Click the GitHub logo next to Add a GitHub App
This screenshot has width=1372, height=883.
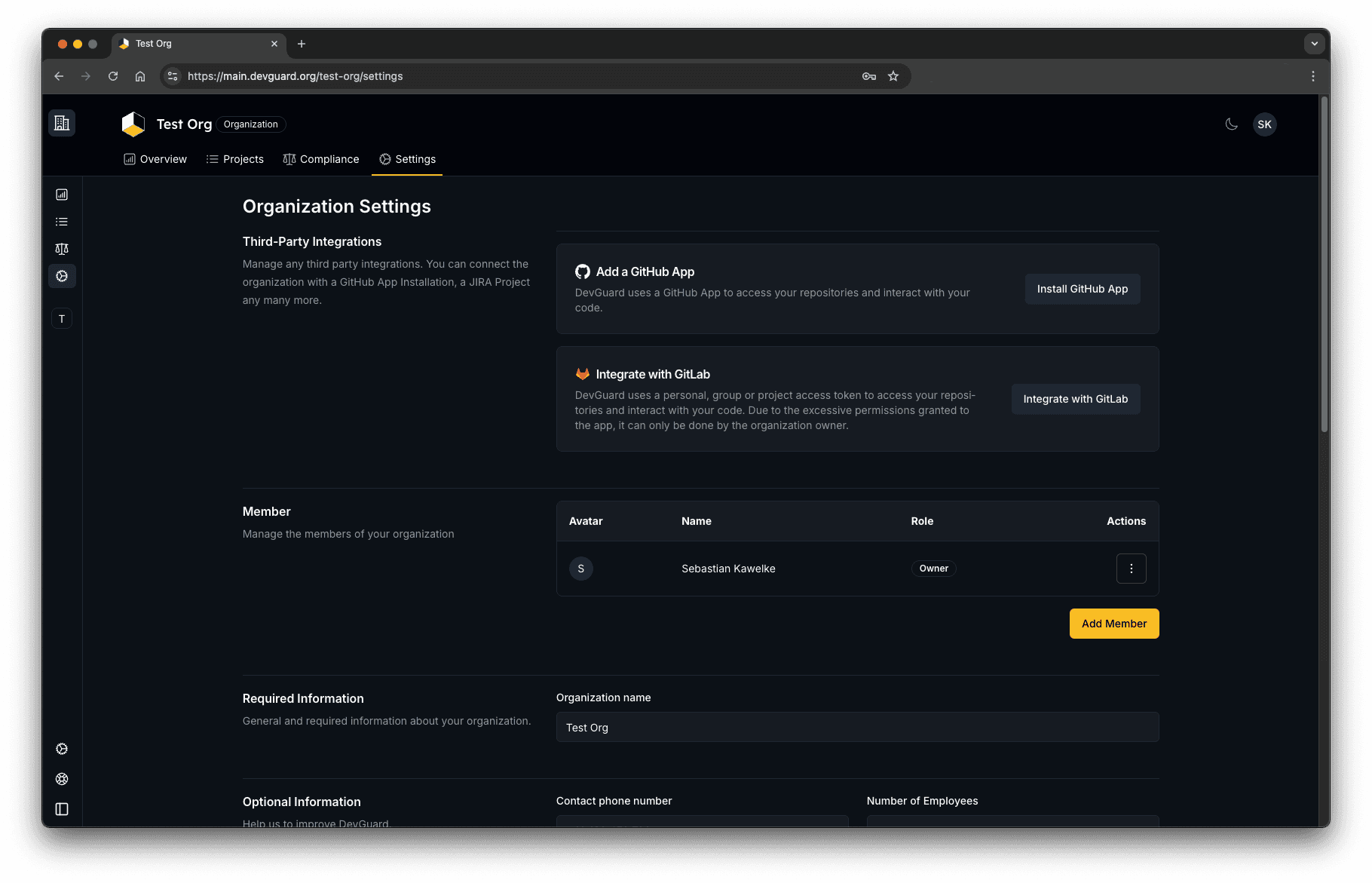pyautogui.click(x=582, y=271)
